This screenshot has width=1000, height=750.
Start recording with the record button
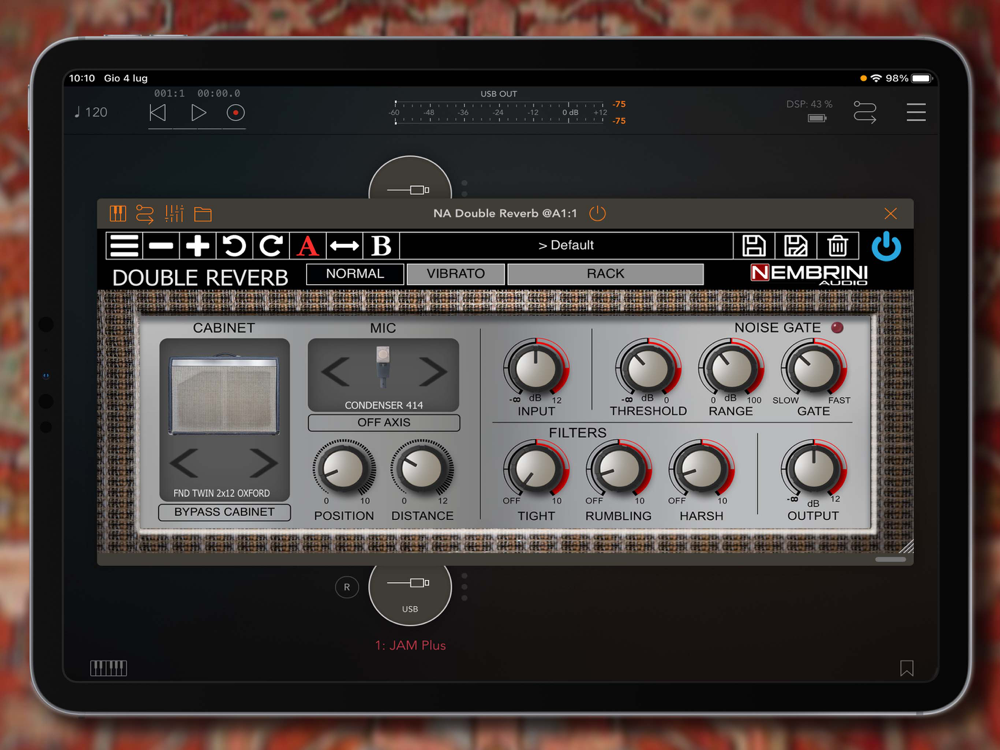pos(235,113)
